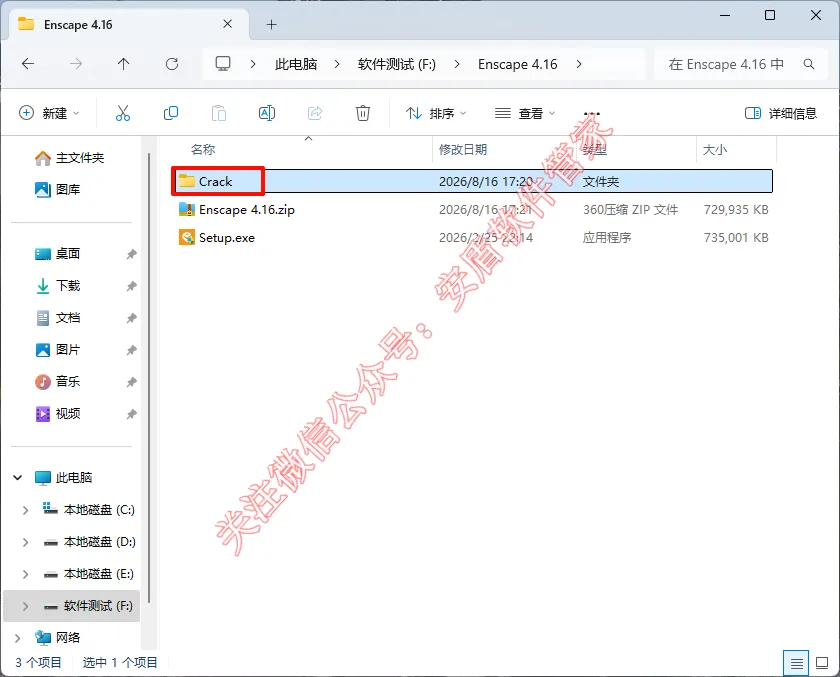
Task: Click the Paste clipboard icon
Action: click(219, 113)
